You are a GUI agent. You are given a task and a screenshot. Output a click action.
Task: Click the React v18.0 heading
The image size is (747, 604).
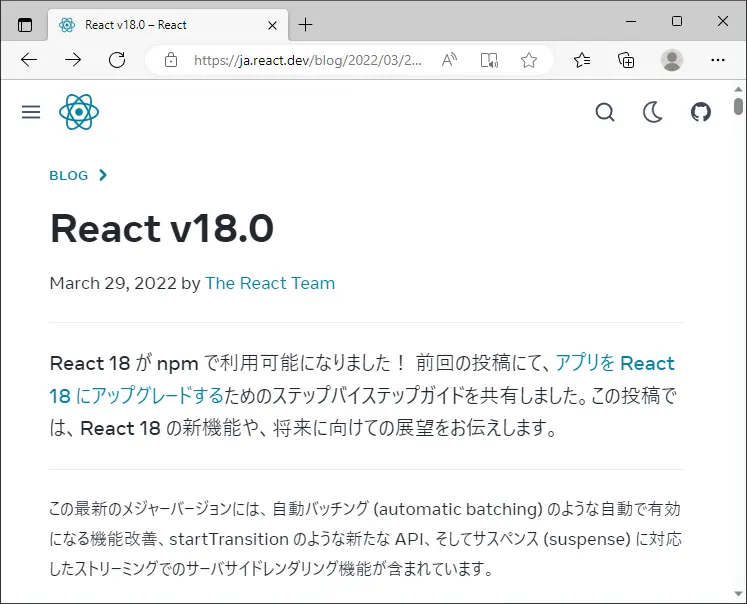(x=162, y=228)
